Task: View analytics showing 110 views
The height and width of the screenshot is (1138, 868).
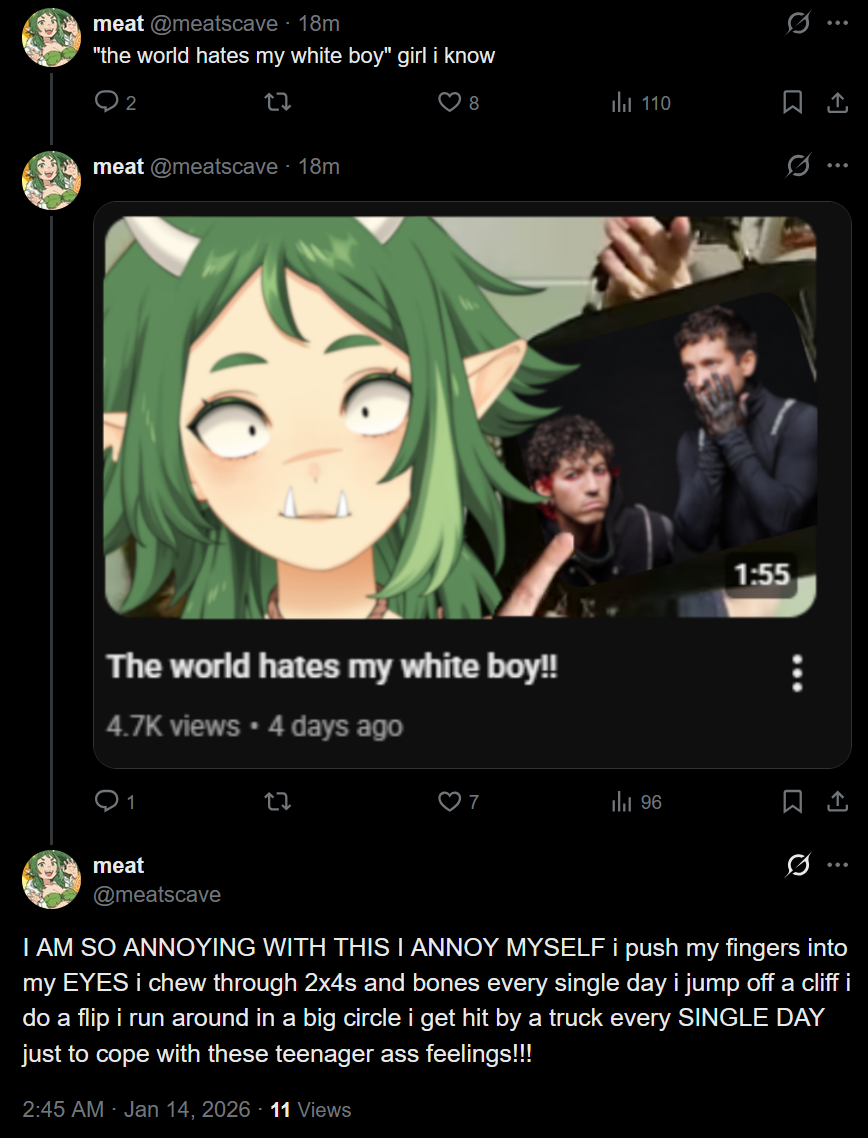Action: pos(641,102)
